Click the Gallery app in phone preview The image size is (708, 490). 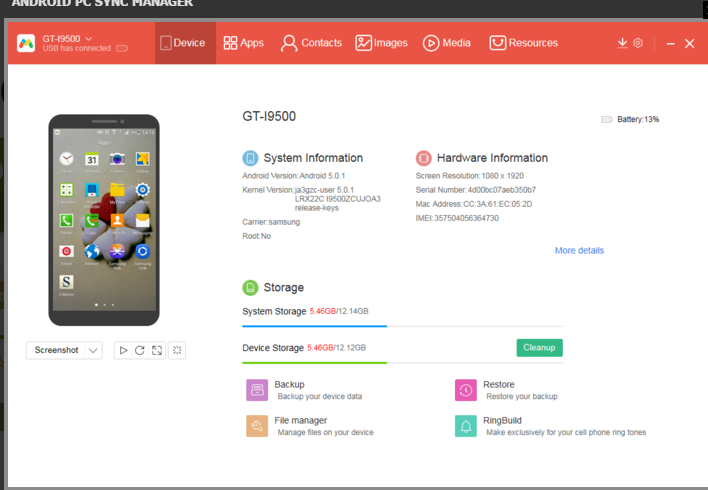coord(142,159)
